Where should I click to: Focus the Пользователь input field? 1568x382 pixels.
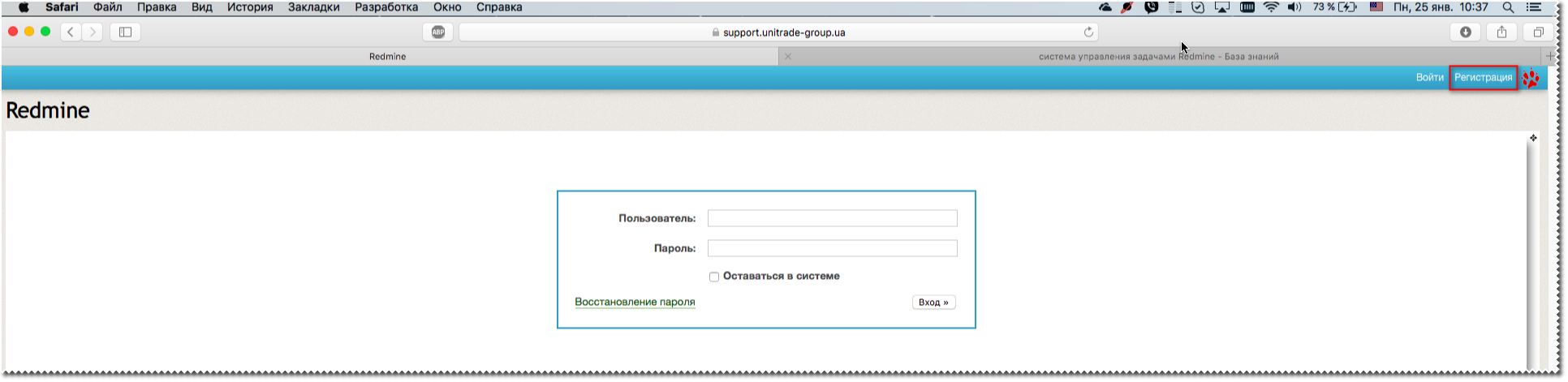tap(833, 218)
